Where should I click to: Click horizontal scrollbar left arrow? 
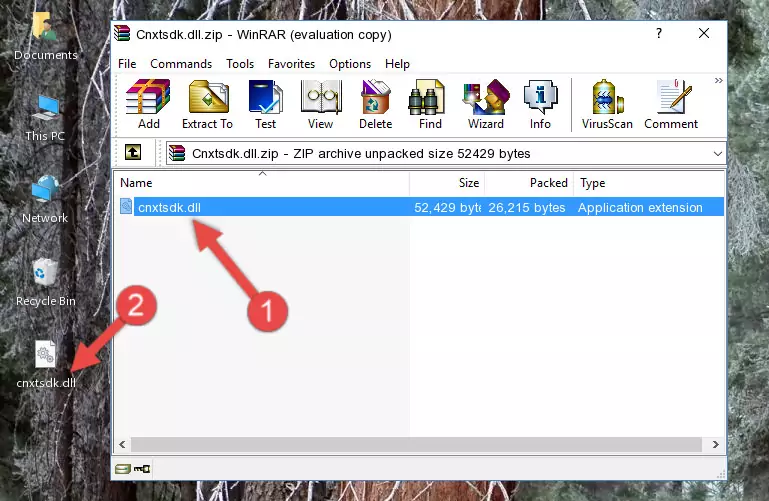click(x=123, y=444)
